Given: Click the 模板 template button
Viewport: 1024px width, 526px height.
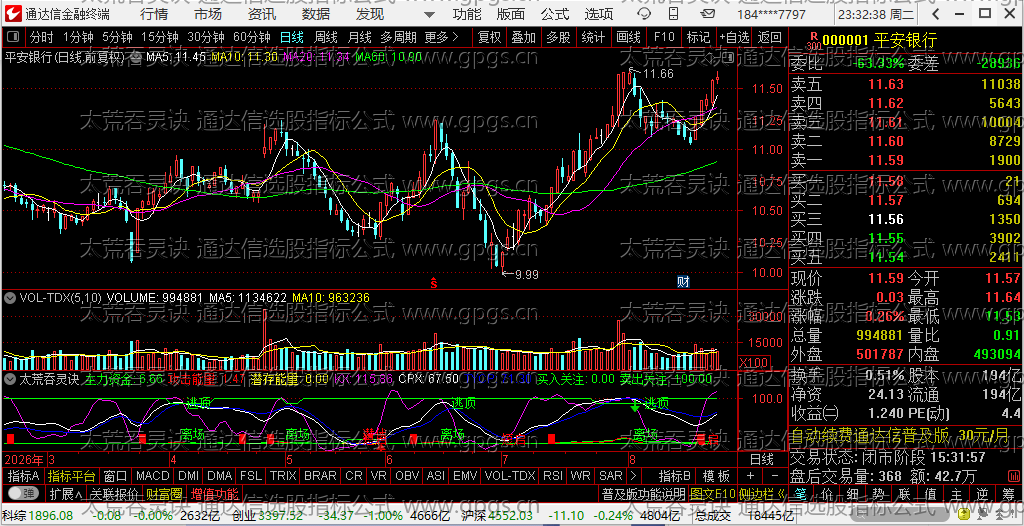Looking at the screenshot, I should [x=716, y=476].
